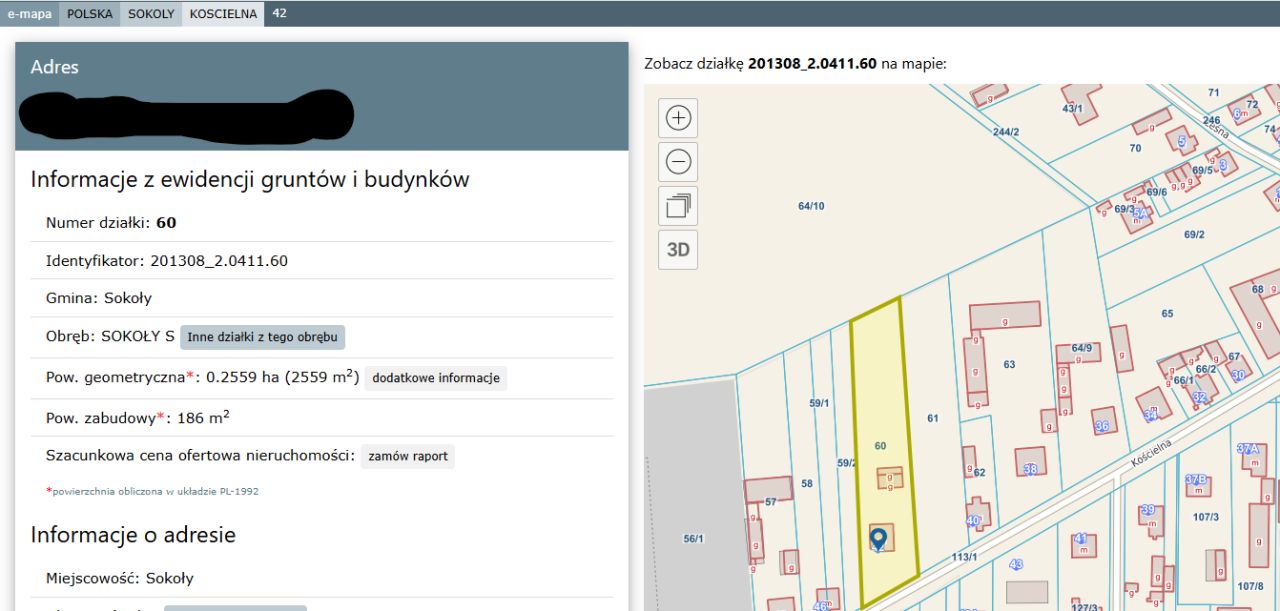This screenshot has height=611, width=1280.
Task: Click parcel 64/10 in the upper map area
Action: (810, 205)
